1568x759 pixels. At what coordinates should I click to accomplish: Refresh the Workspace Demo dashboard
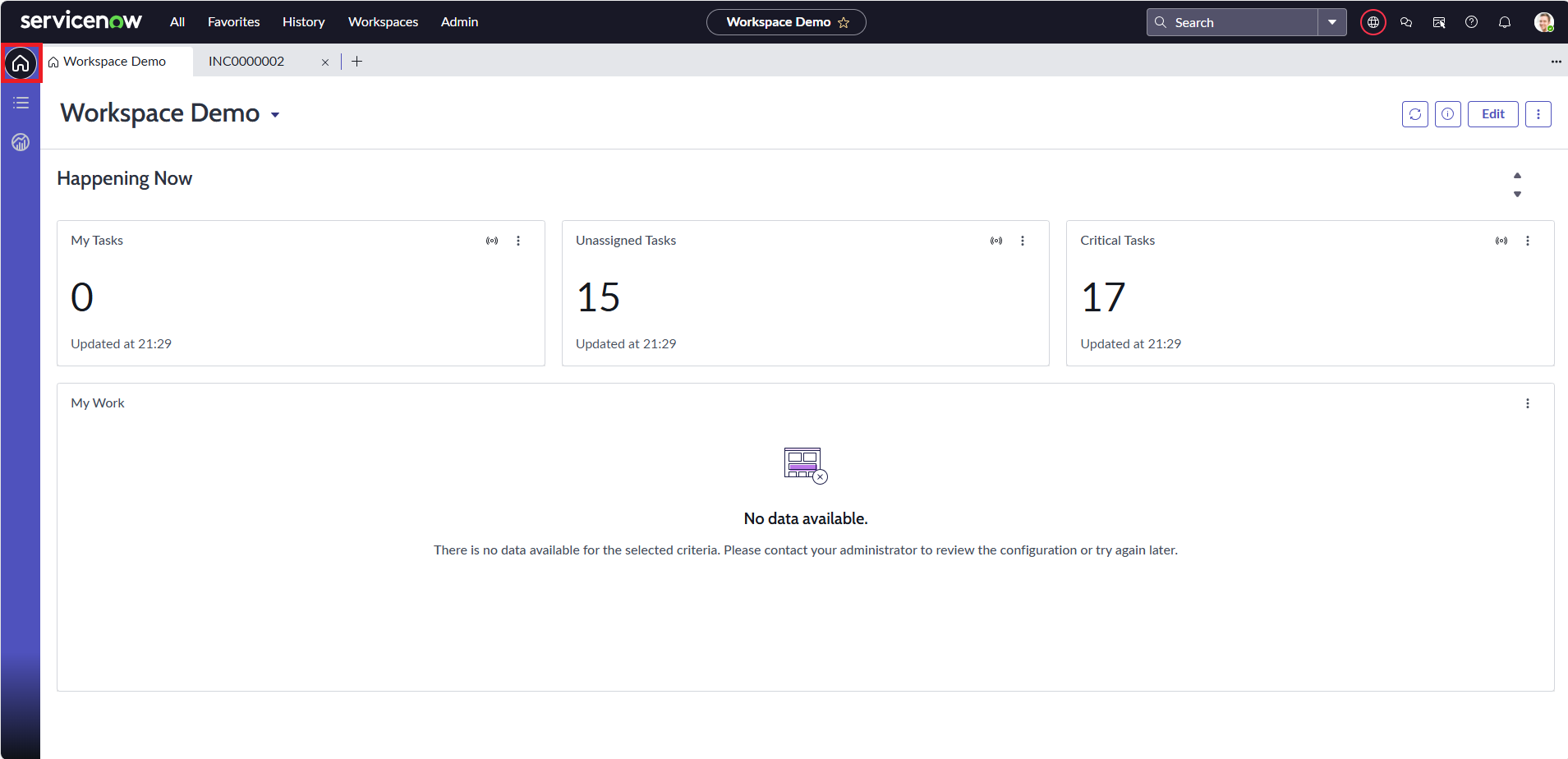[x=1414, y=114]
